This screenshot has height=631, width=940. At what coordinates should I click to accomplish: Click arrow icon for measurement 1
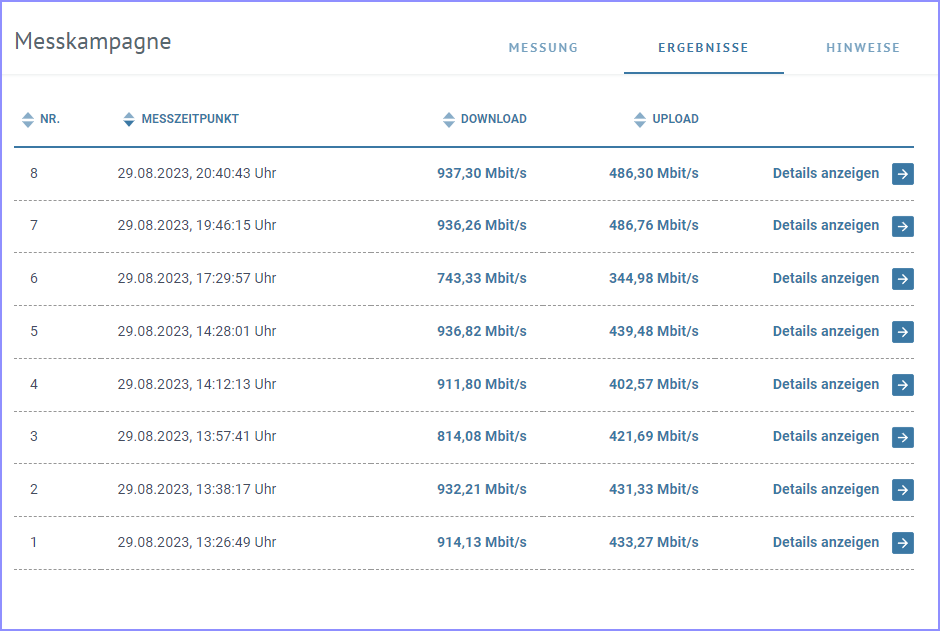pyautogui.click(x=902, y=542)
